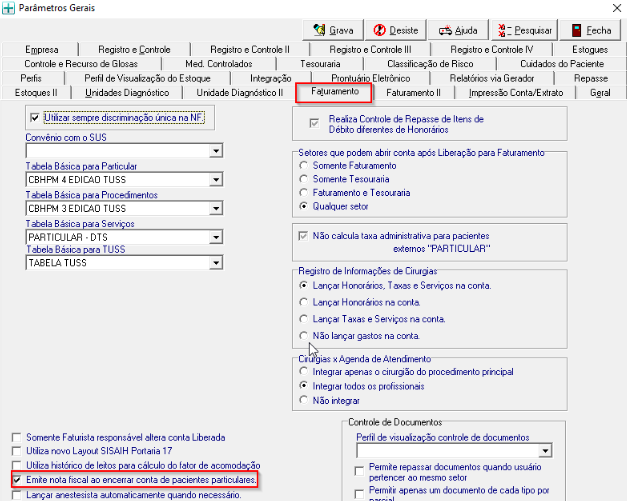Click the Fecha door icon
The image size is (627, 501).
coord(576,30)
